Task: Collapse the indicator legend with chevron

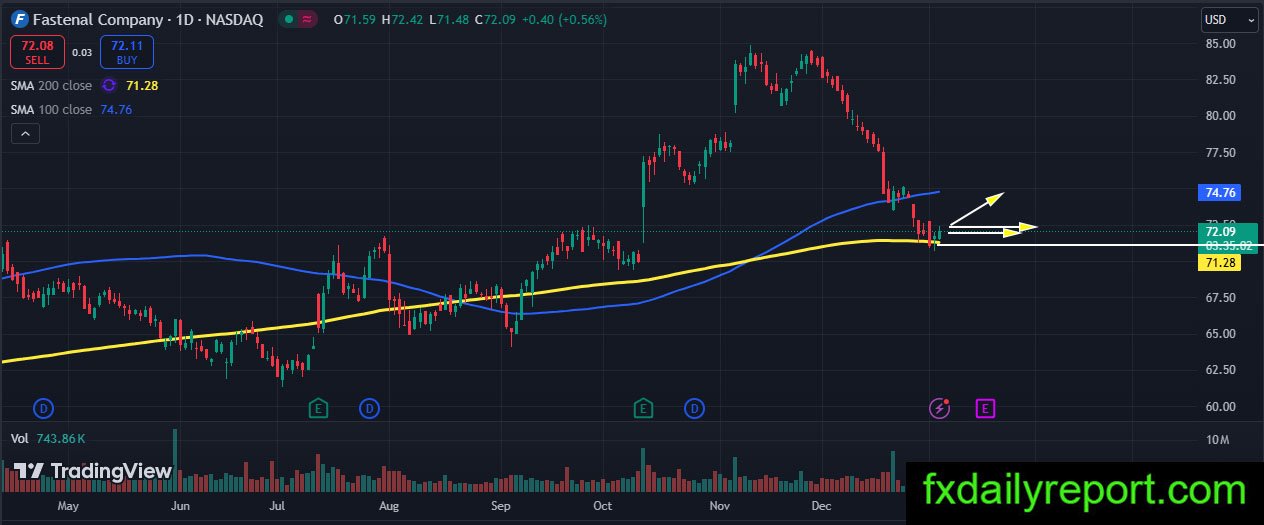Action: 25,133
